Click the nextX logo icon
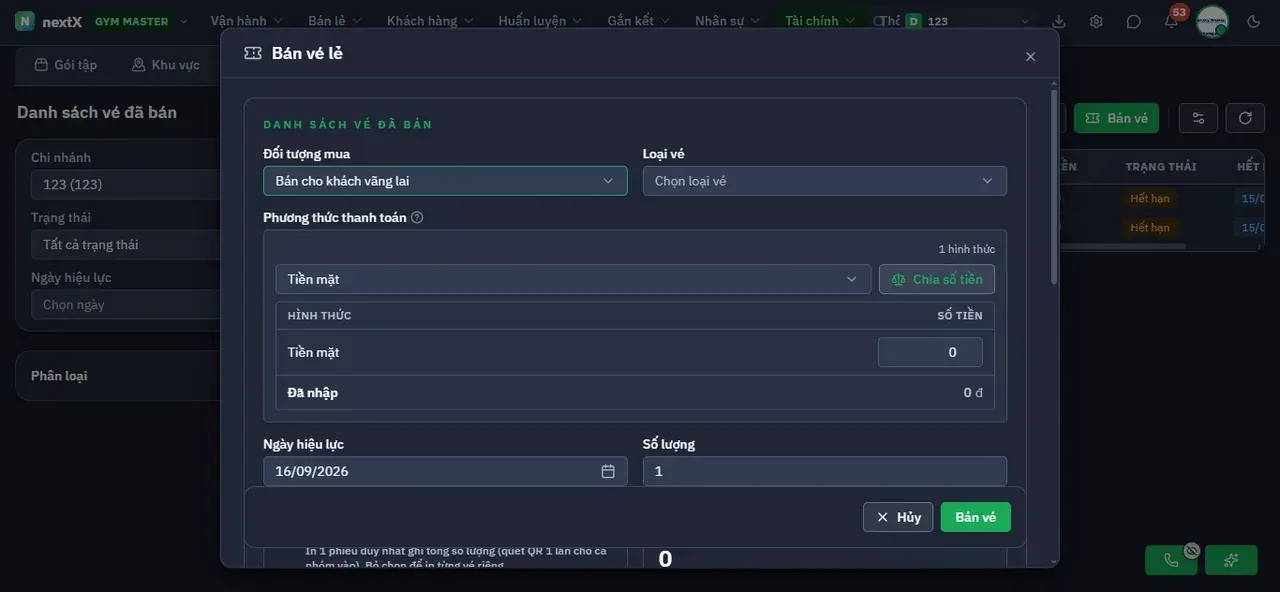This screenshot has height=592, width=1280. [25, 21]
